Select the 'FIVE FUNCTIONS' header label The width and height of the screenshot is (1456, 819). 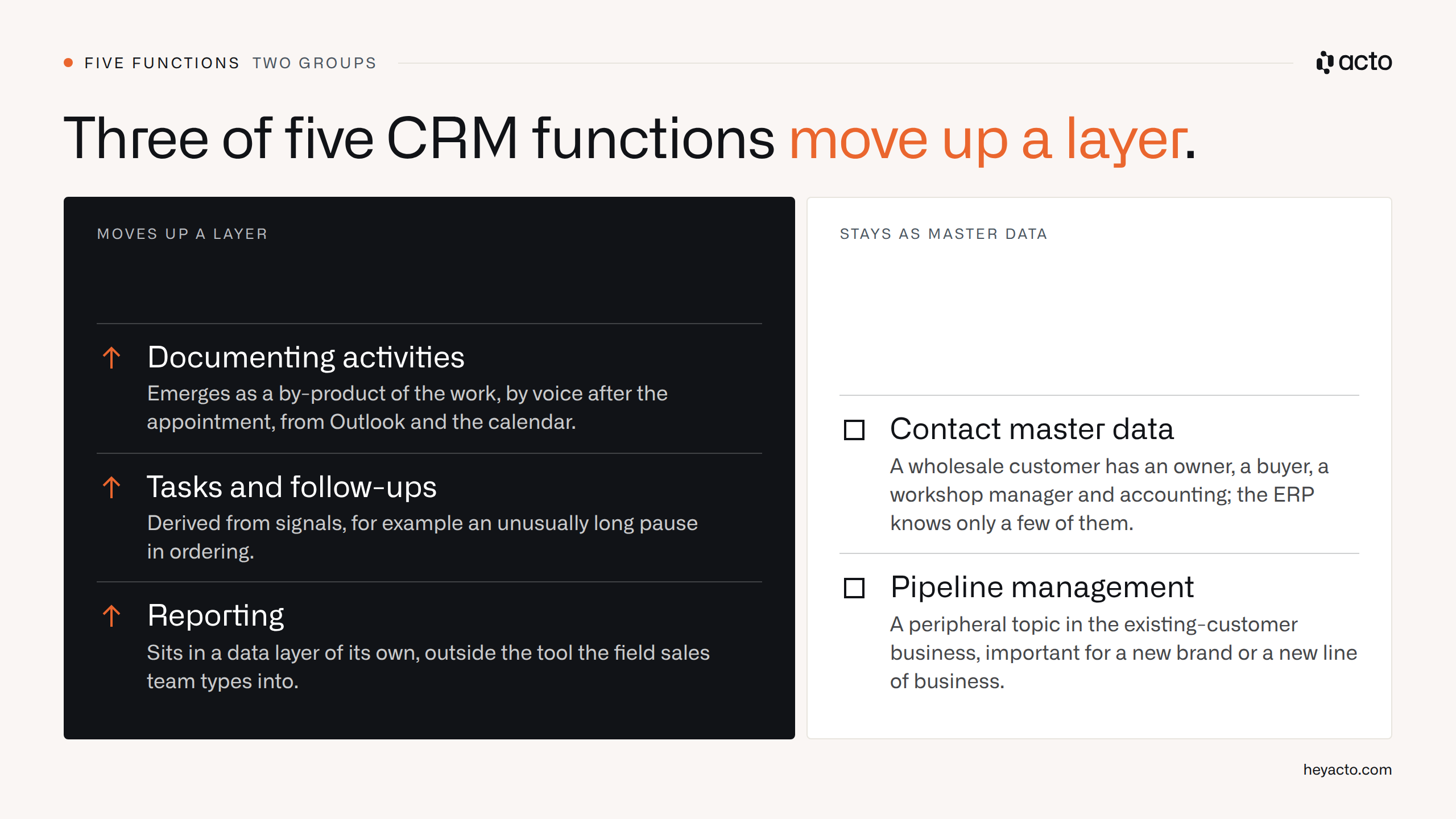(162, 63)
